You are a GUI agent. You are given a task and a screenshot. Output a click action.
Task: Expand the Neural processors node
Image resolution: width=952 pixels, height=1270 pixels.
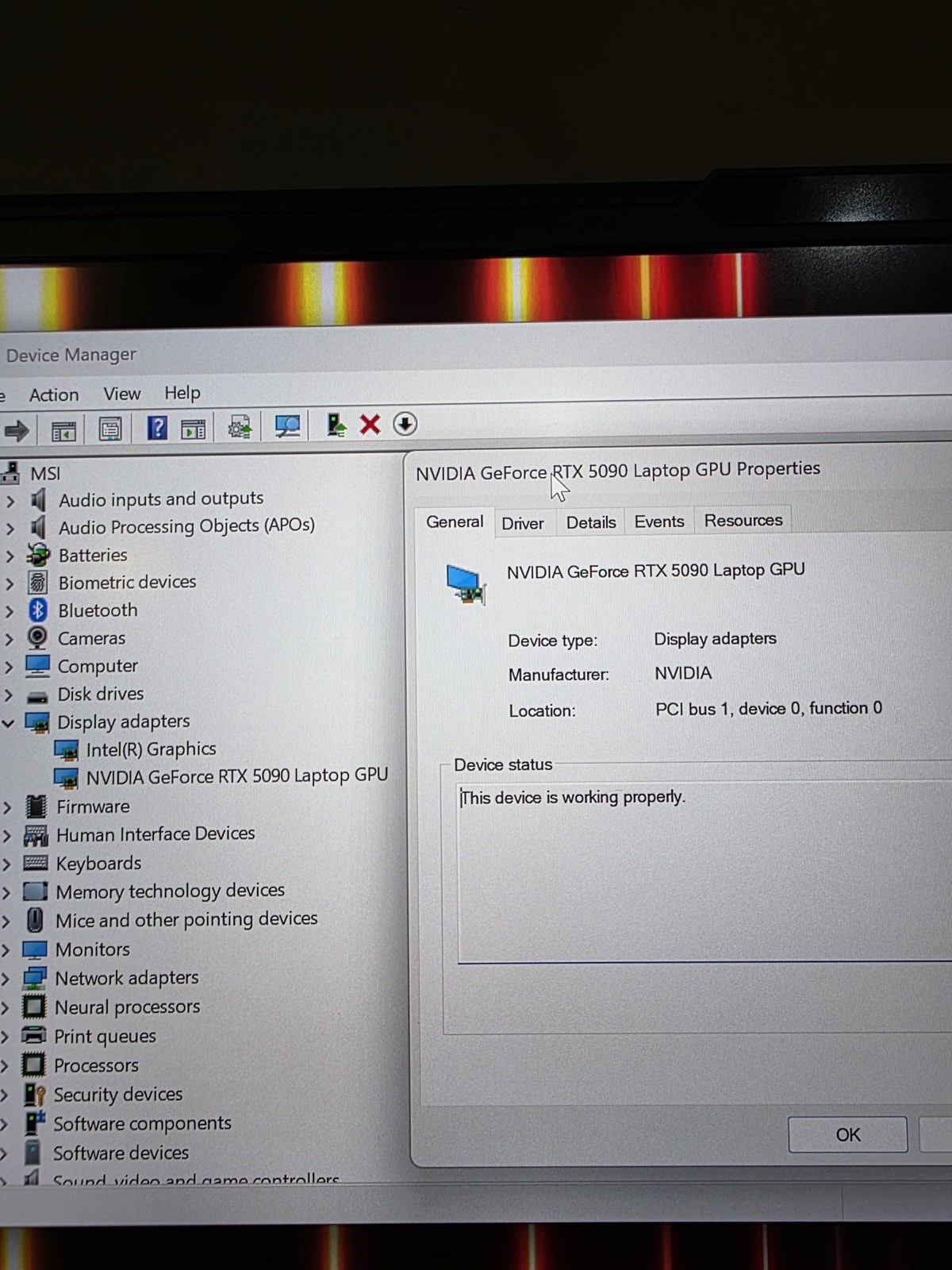tap(6, 1008)
